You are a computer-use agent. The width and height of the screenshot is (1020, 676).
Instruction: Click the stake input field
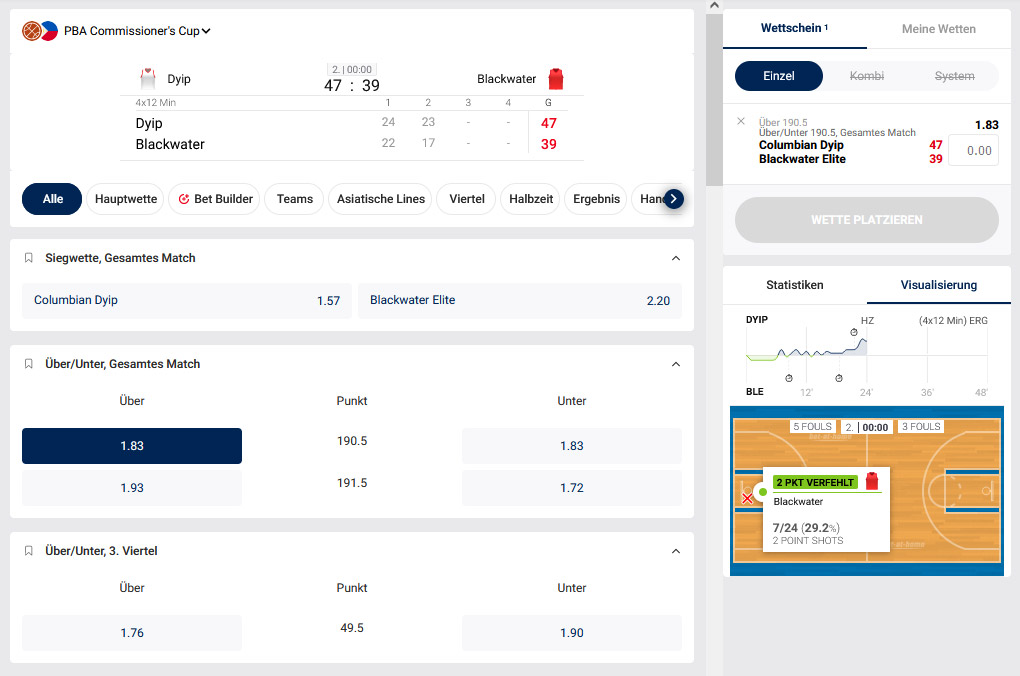[973, 150]
